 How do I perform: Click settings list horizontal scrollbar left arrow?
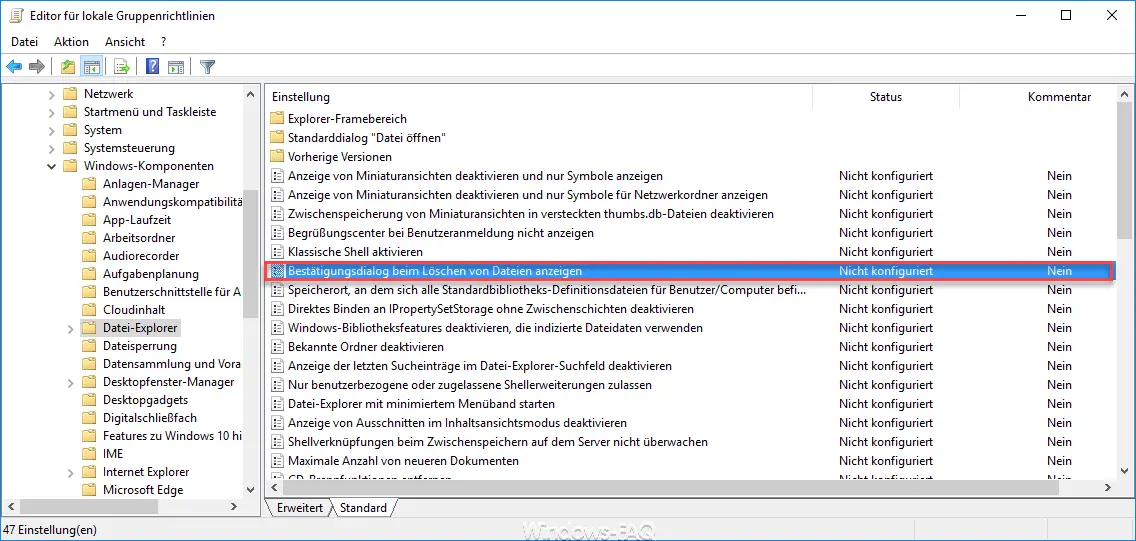(275, 489)
